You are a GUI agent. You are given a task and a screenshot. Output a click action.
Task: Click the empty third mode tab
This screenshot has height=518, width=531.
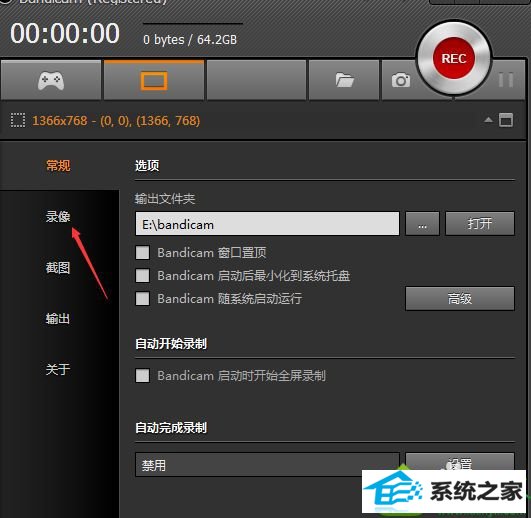coord(256,81)
